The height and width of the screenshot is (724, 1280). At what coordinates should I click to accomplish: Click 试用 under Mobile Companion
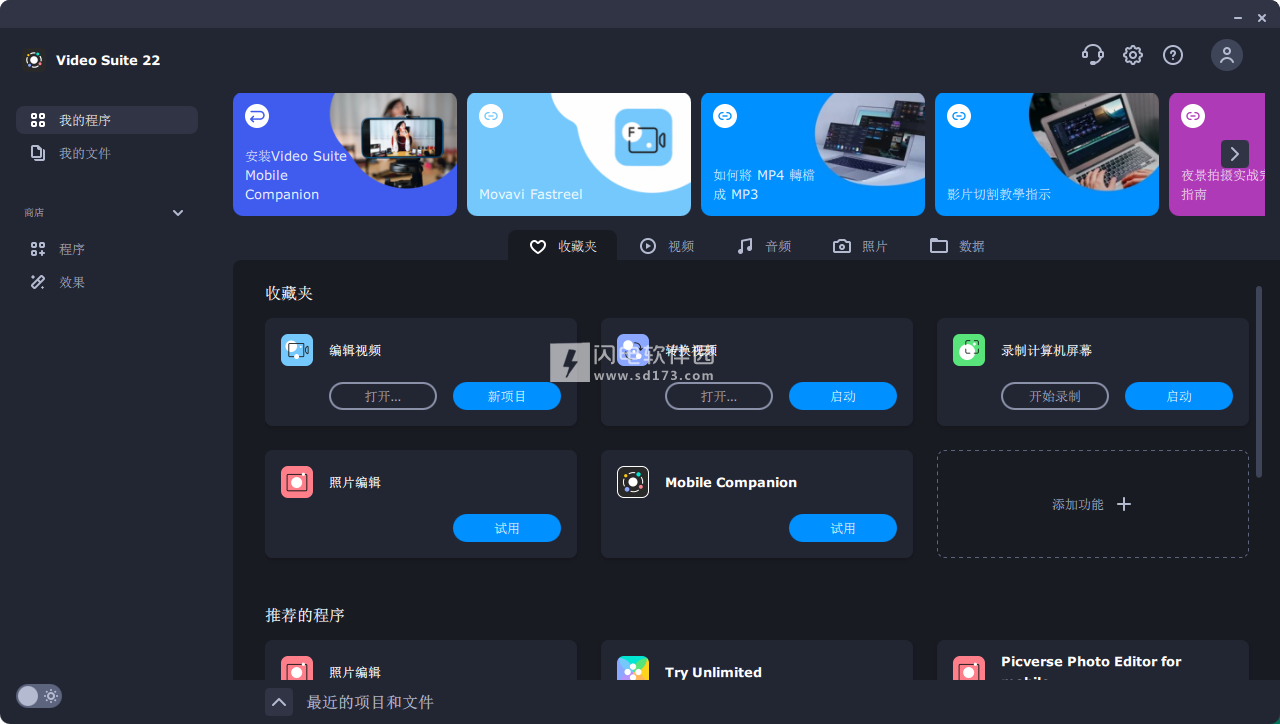coord(843,528)
